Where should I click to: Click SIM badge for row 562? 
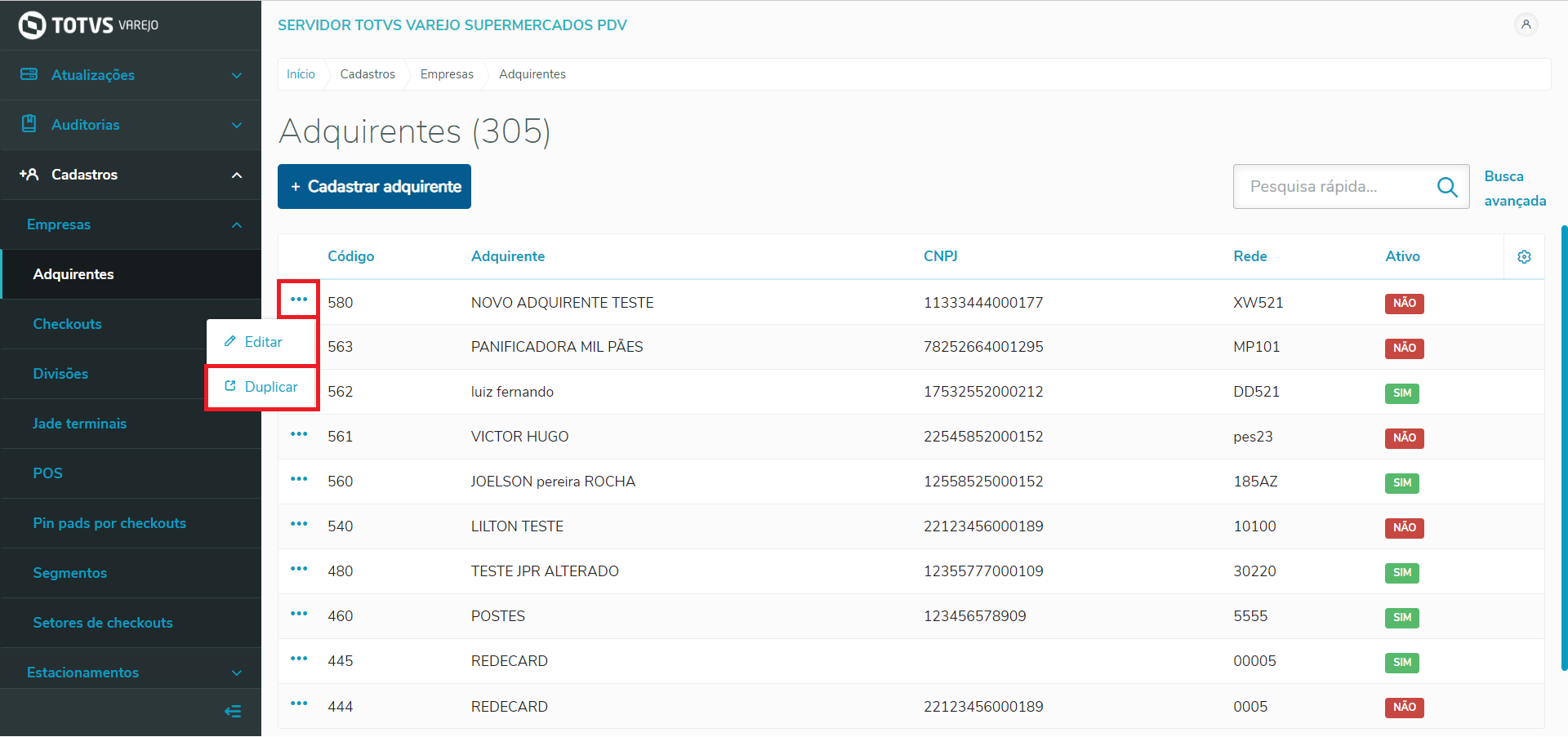1402,393
